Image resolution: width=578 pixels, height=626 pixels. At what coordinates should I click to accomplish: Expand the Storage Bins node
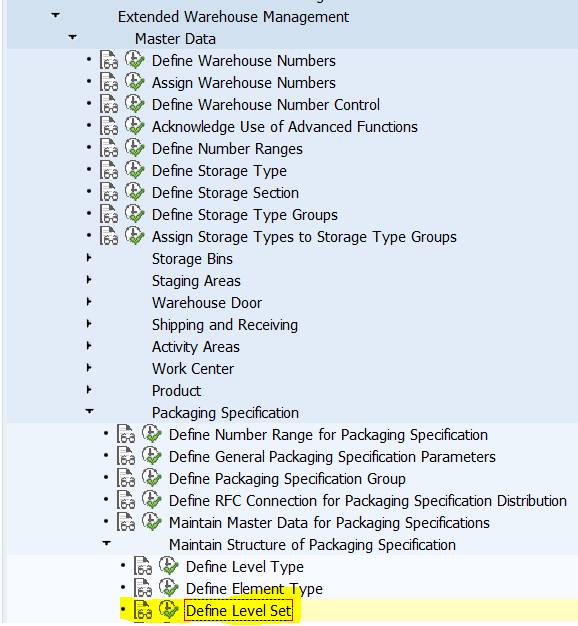(x=89, y=258)
